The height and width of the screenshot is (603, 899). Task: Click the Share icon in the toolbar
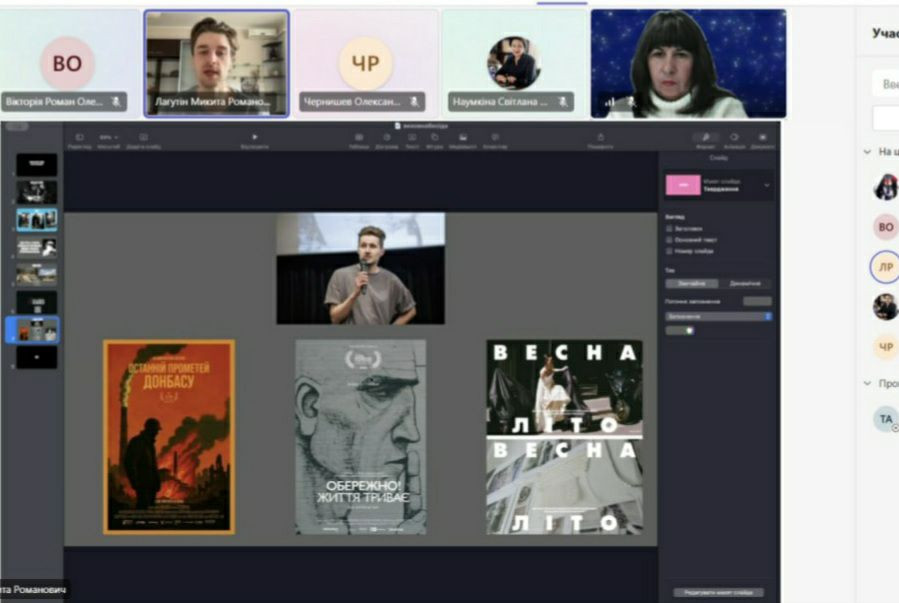600,137
